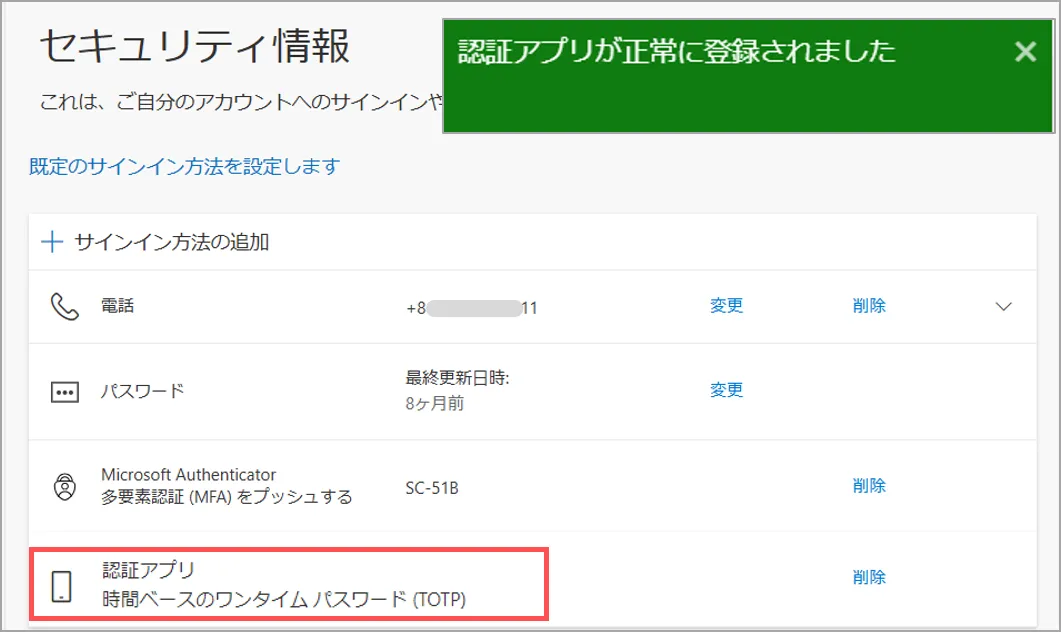Select the 認証アプリ TOTP label text
This screenshot has width=1061, height=632.
pyautogui.click(x=284, y=600)
